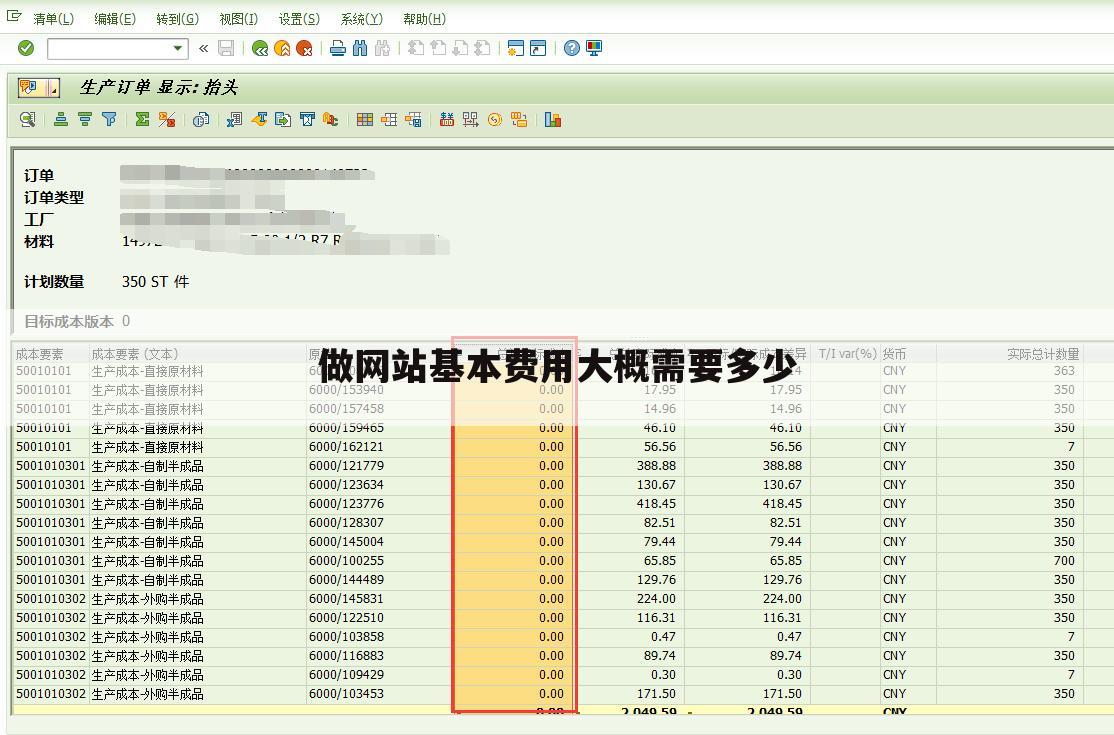Set a filter on the cost elements
The image size is (1114, 735).
point(108,120)
